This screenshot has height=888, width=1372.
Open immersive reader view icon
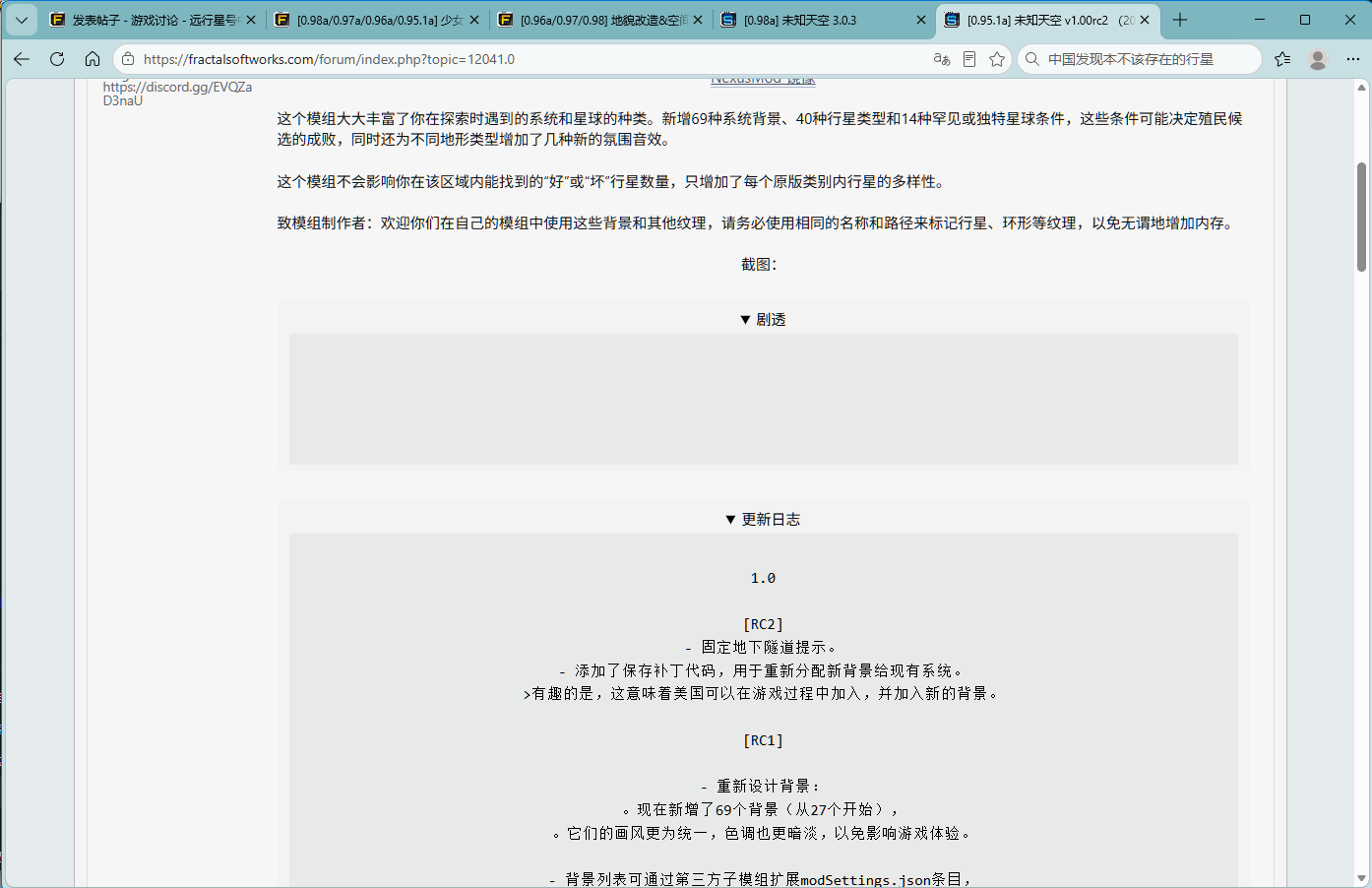coord(969,59)
